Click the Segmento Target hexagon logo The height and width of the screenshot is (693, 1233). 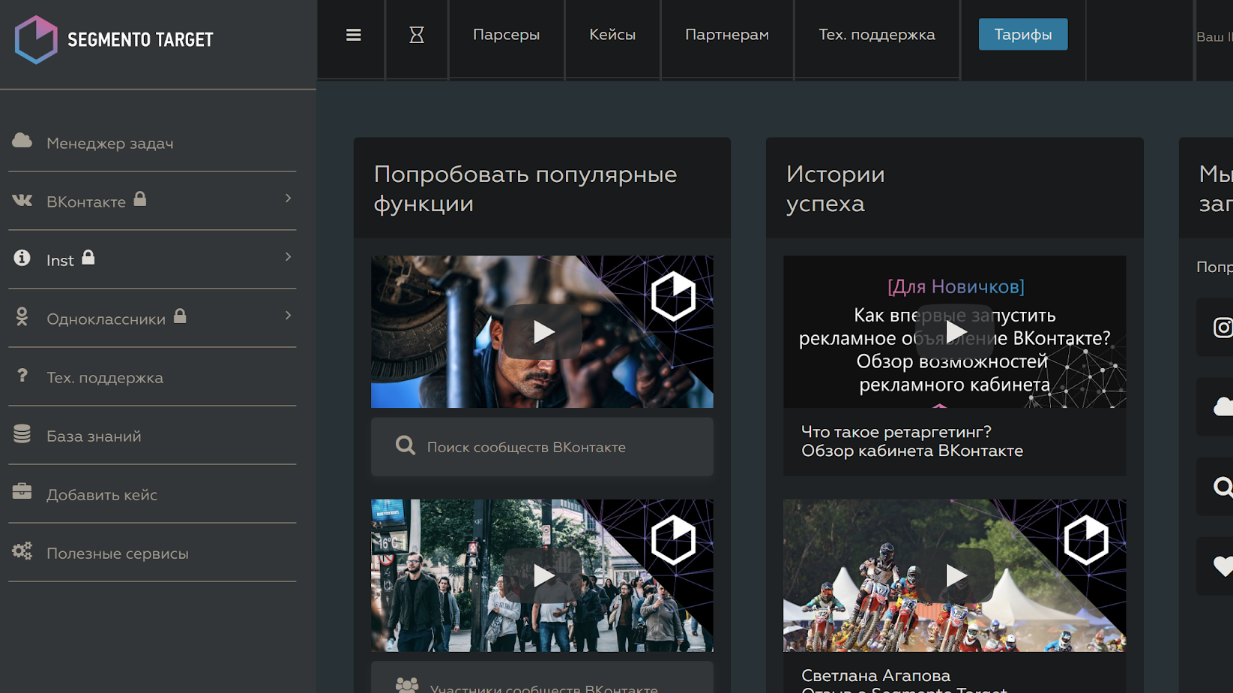point(37,40)
